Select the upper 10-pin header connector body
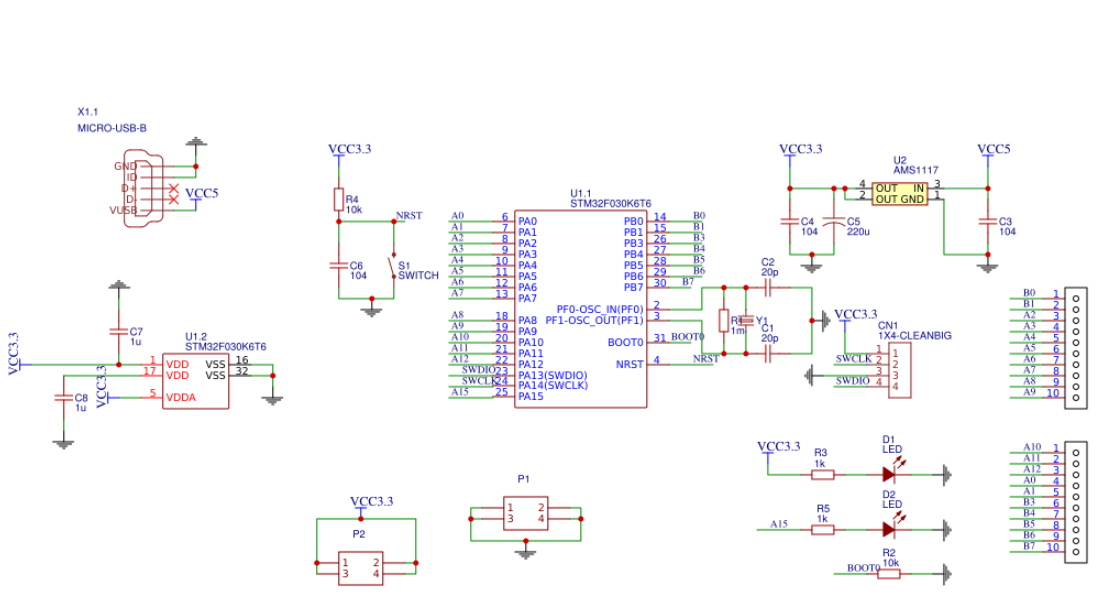This screenshot has width=1102, height=608. 1076,348
